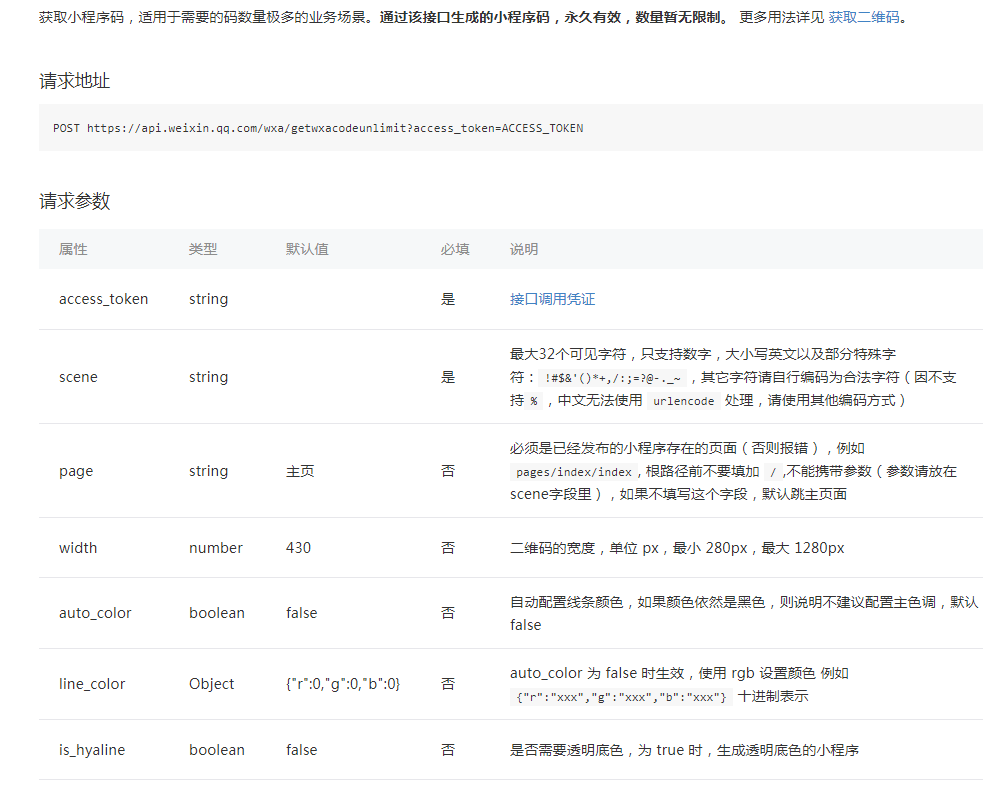The width and height of the screenshot is (983, 792).
Task: Click the urlencode inline code
Action: point(683,401)
